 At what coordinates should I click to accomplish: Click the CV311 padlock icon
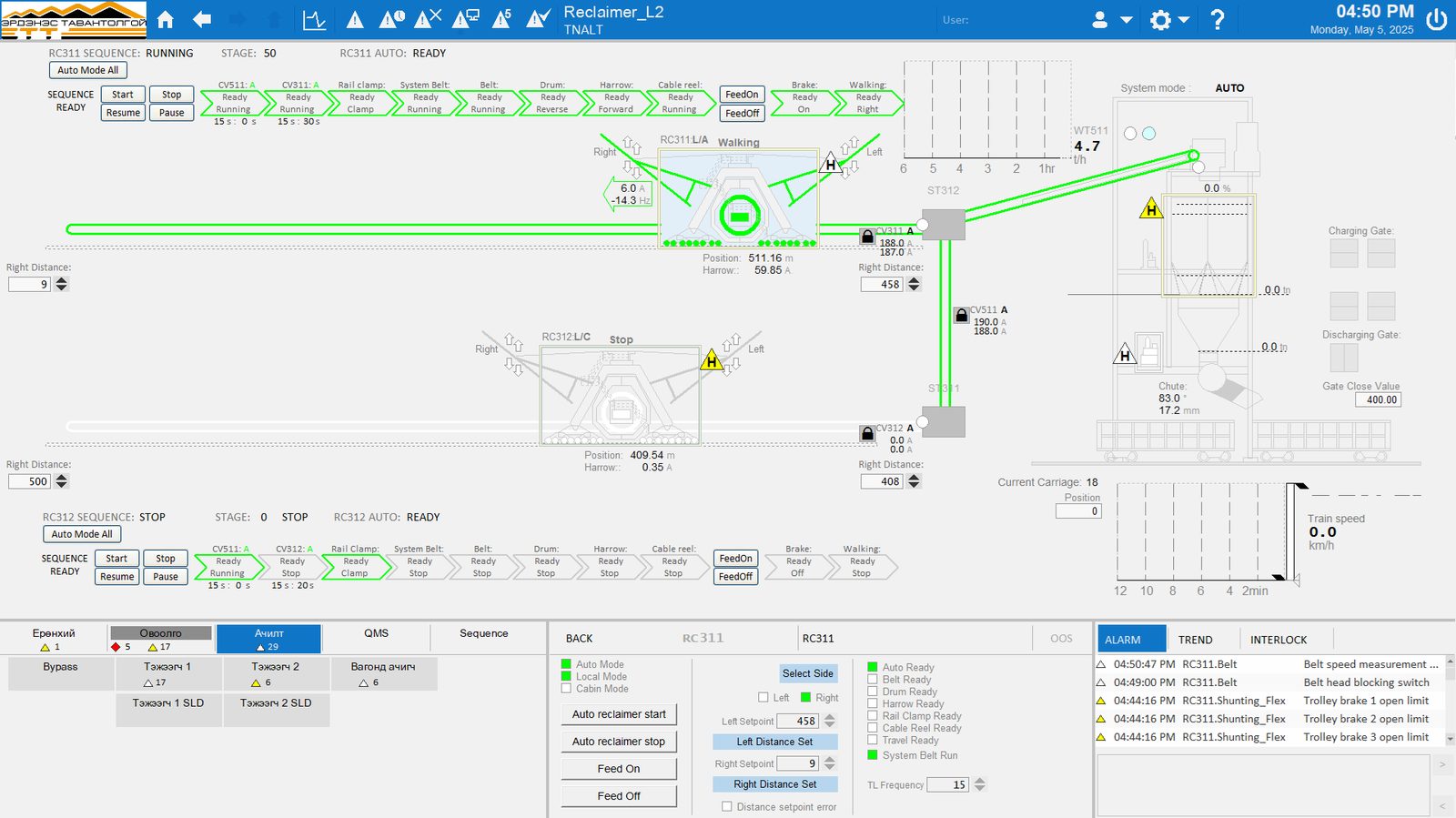coord(867,236)
